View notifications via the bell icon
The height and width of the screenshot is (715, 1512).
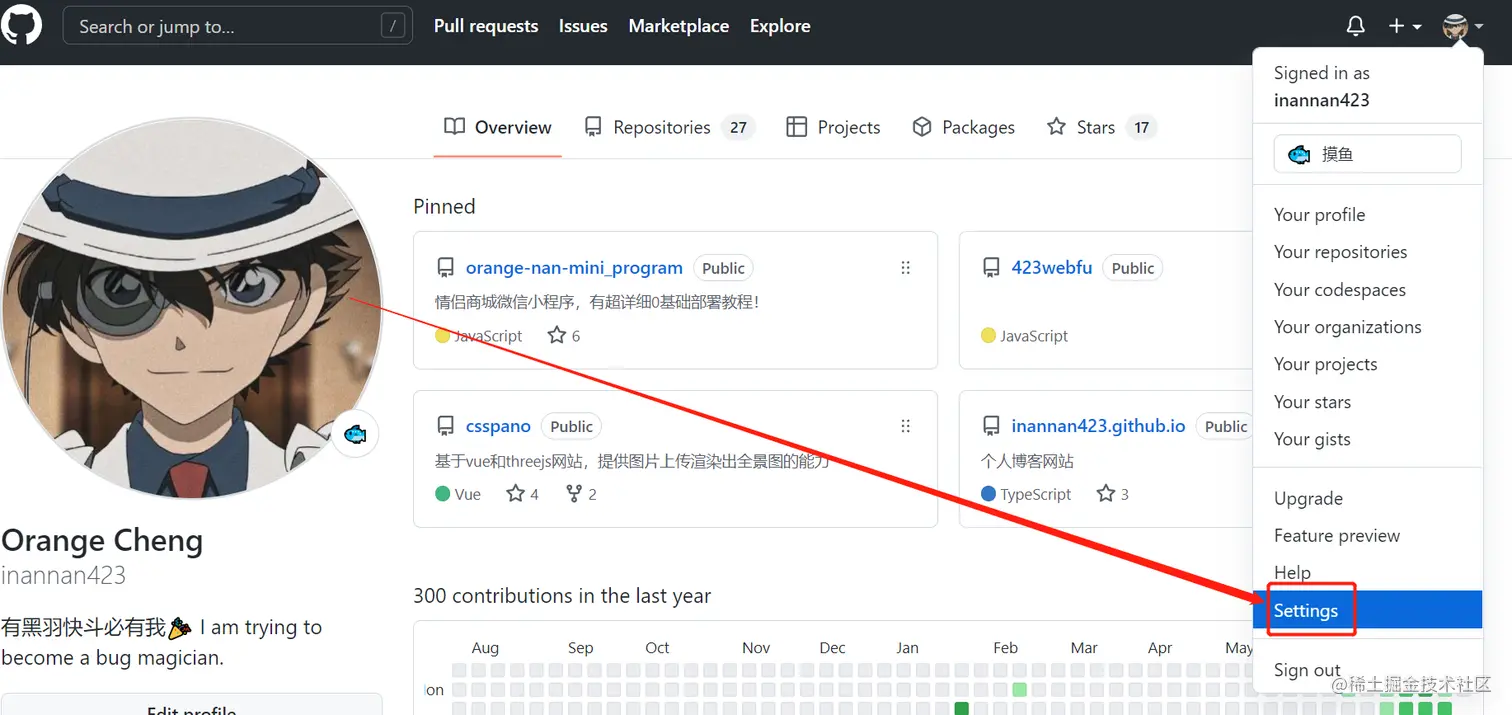coord(1356,27)
